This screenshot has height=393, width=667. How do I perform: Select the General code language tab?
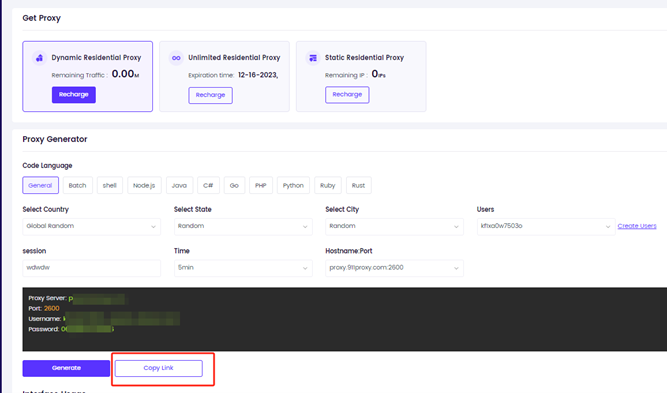coord(40,185)
